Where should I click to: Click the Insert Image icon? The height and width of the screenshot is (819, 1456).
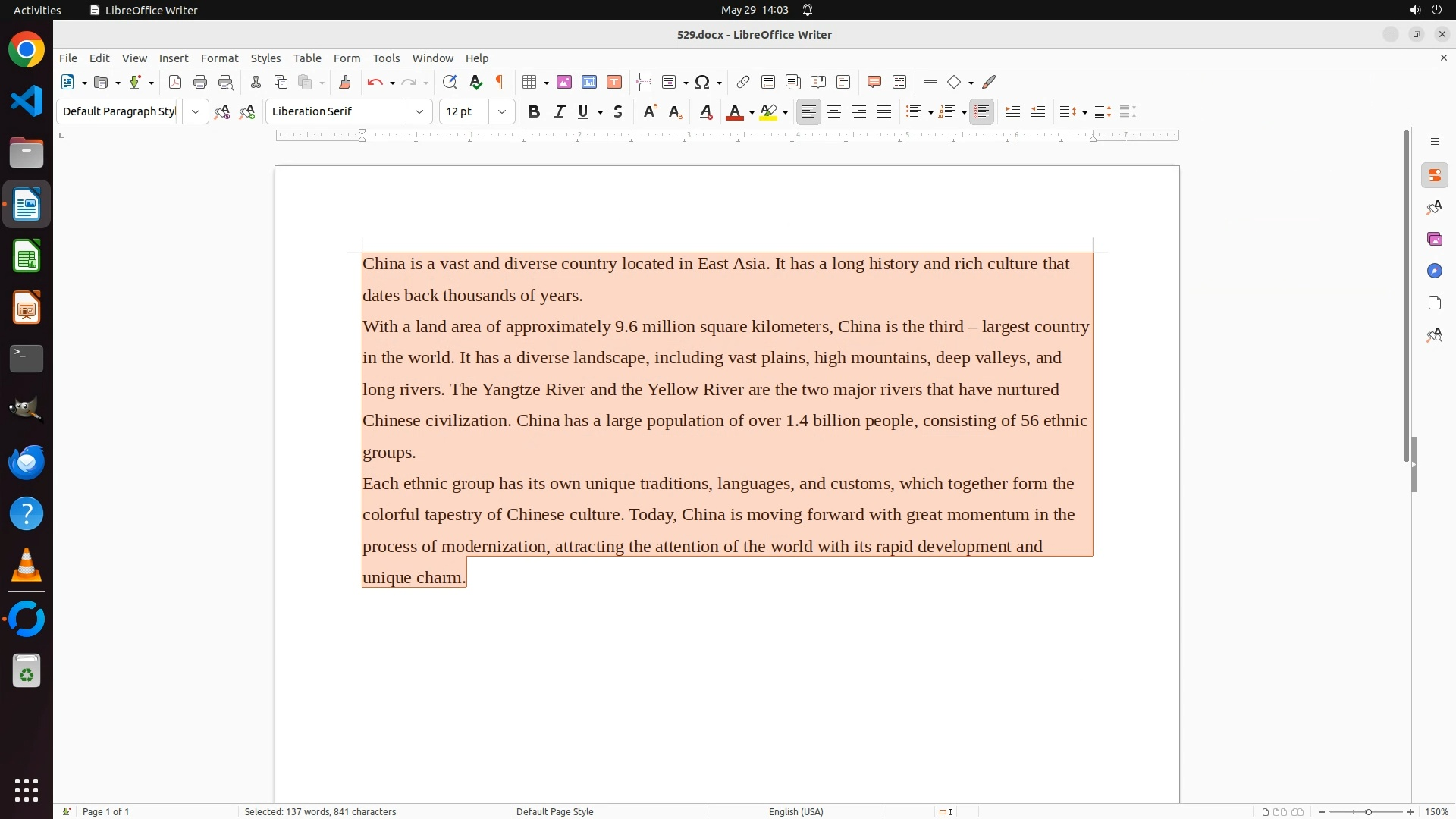coord(564,83)
